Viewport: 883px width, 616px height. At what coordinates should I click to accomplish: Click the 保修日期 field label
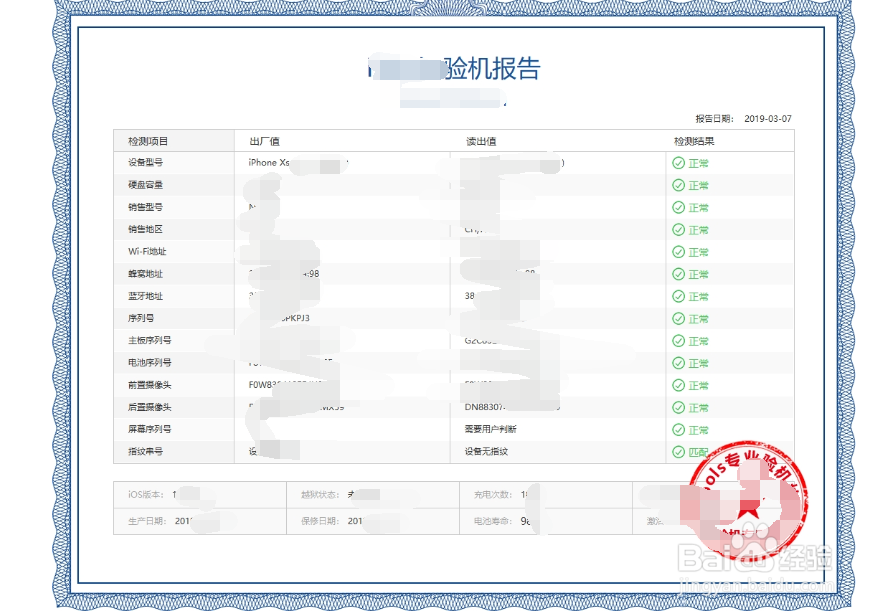tap(320, 521)
